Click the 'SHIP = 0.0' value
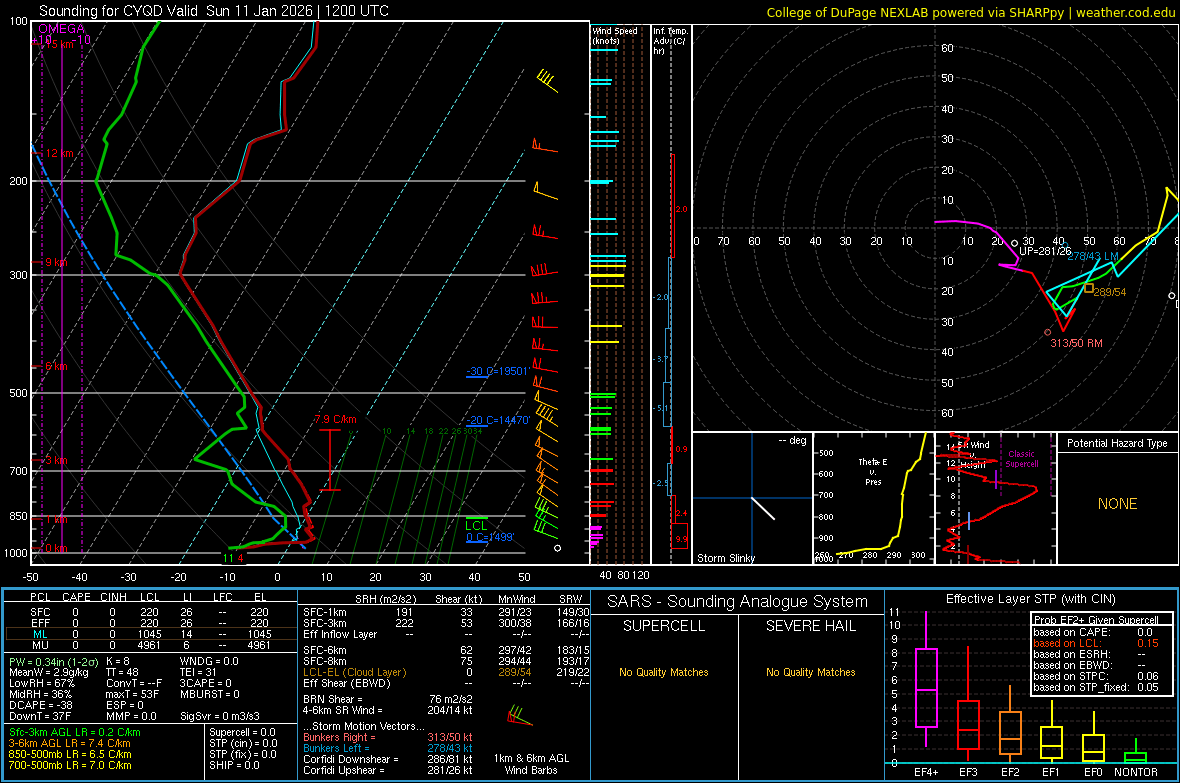Screen dimensions: 1180x783 (x=234, y=765)
